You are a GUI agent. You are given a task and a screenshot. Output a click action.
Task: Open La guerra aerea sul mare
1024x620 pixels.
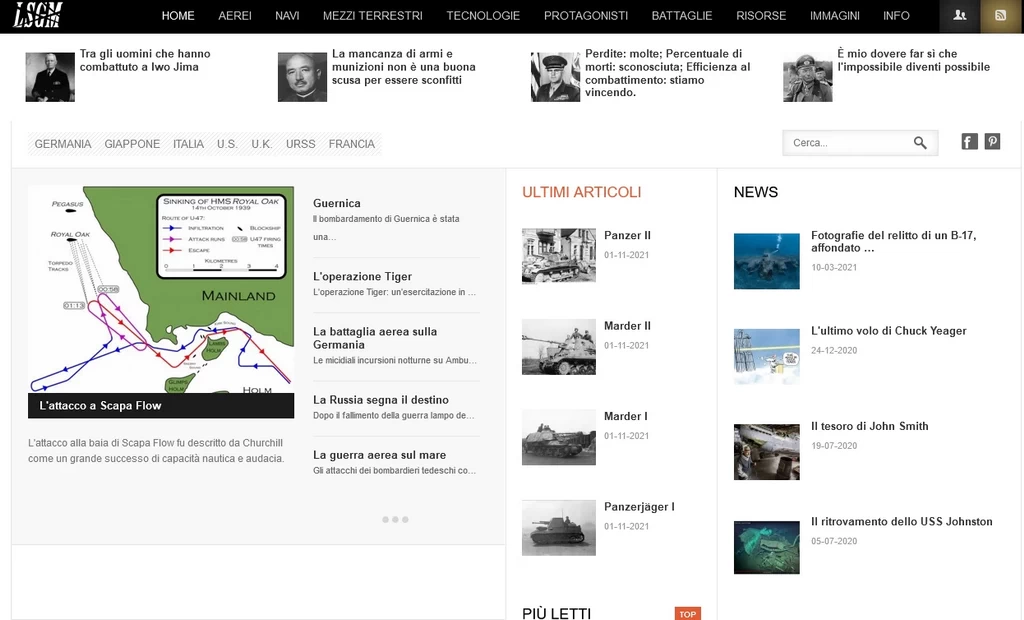[379, 455]
